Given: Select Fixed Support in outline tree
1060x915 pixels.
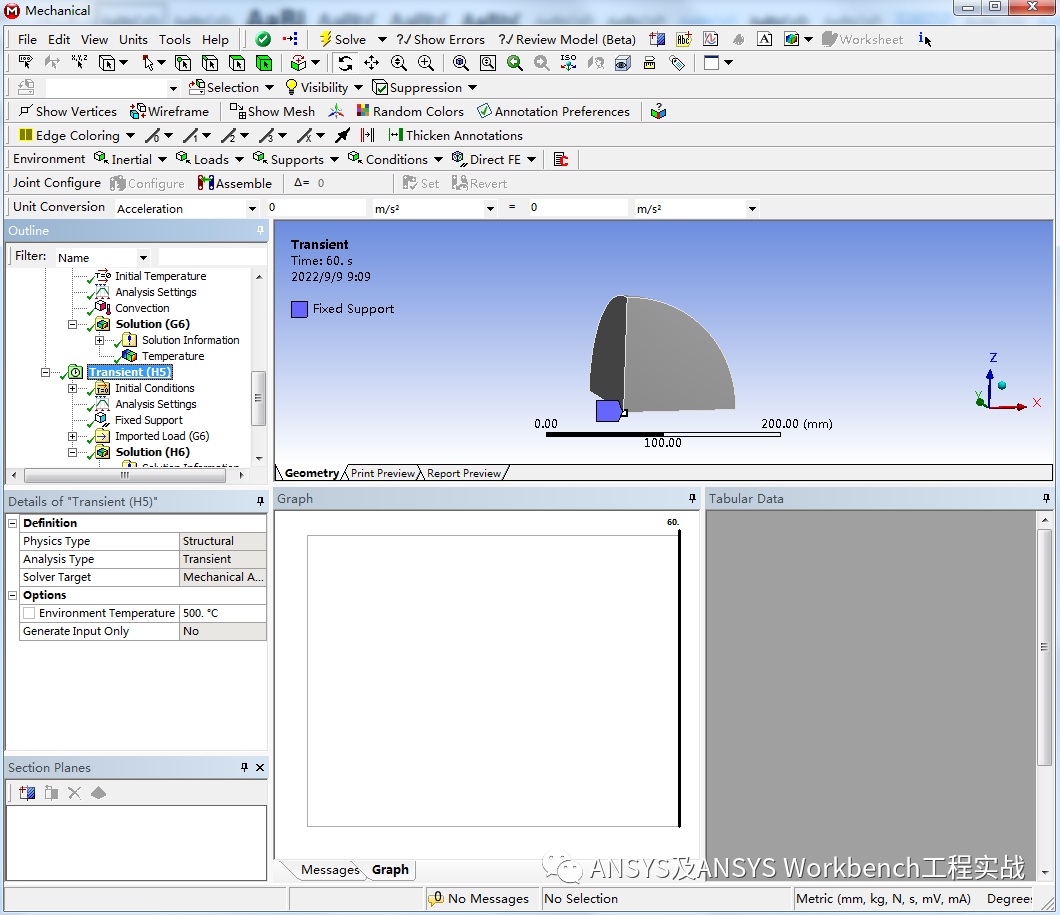Looking at the screenshot, I should click(x=149, y=420).
